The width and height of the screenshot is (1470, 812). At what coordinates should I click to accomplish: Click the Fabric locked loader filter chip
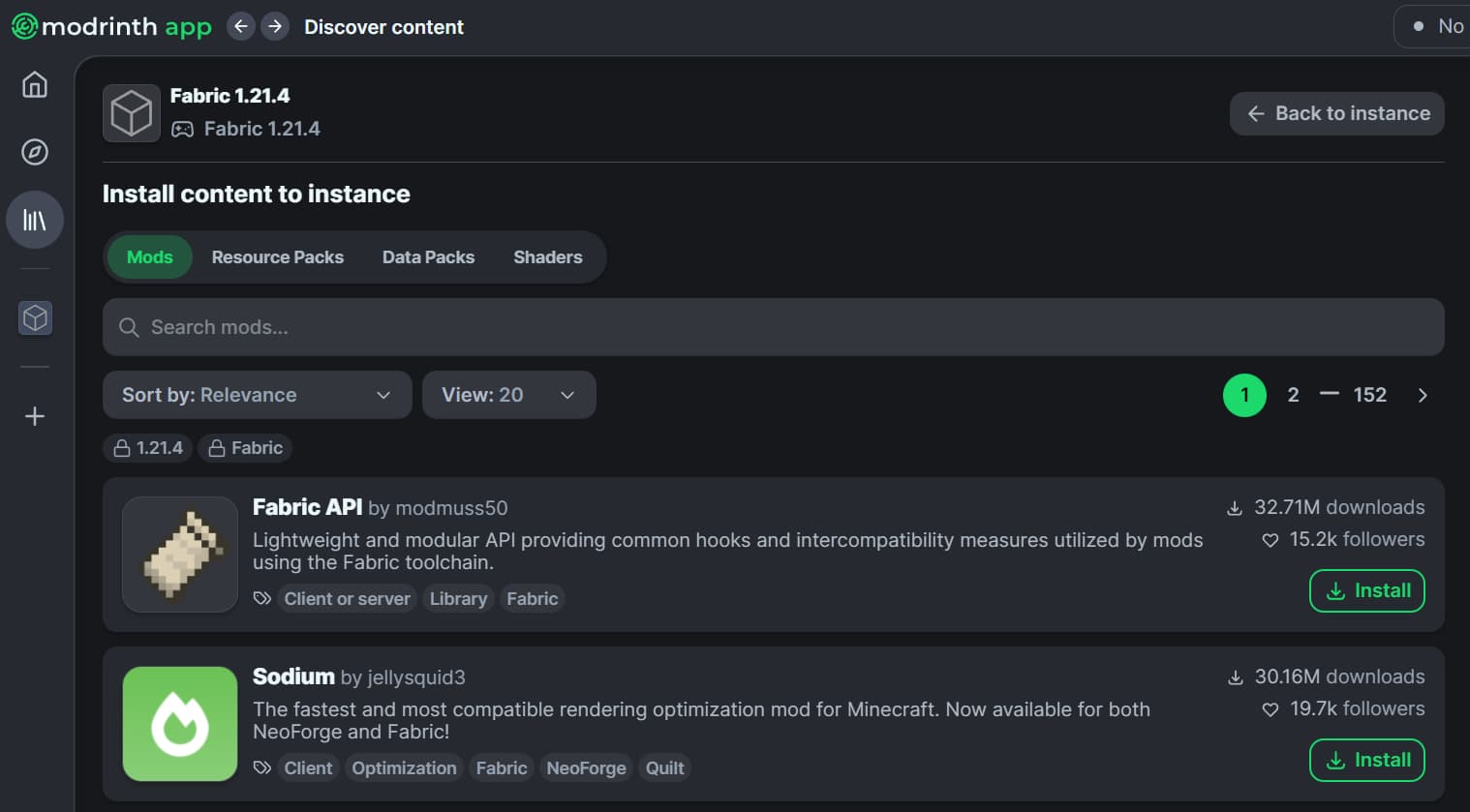pyautogui.click(x=246, y=448)
